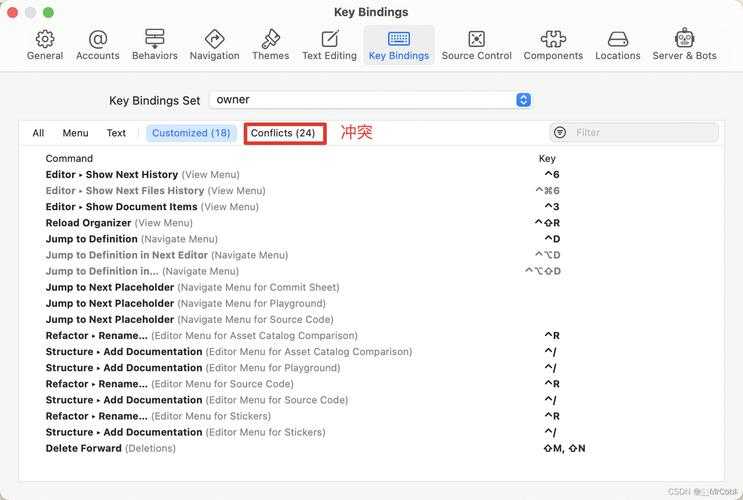Select Add Documentation for Asset Catalog Comparison
This screenshot has width=743, height=500.
(372, 352)
